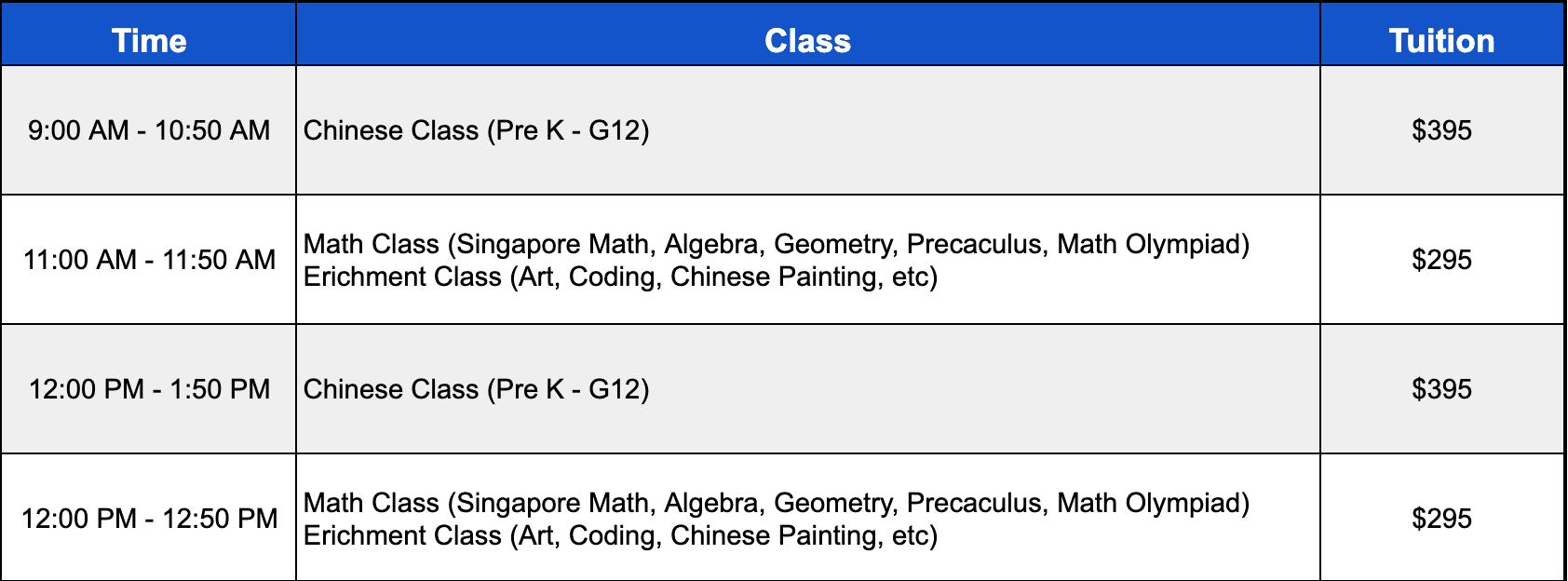
Task: Click the Erichment Class line in the 11:00 AM row
Action: tap(620, 277)
